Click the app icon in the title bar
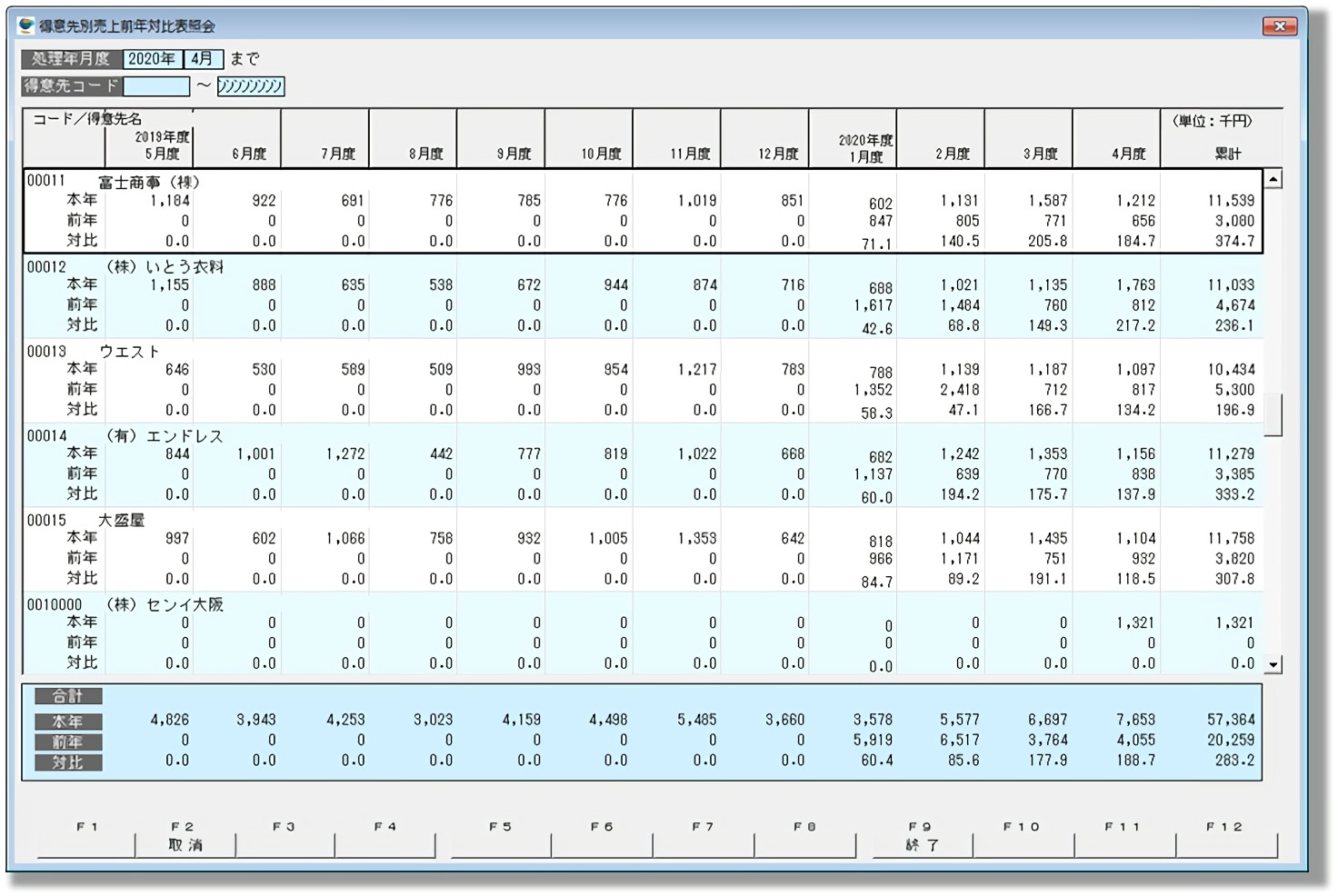Viewport: 1338px width, 896px height. pos(26,25)
